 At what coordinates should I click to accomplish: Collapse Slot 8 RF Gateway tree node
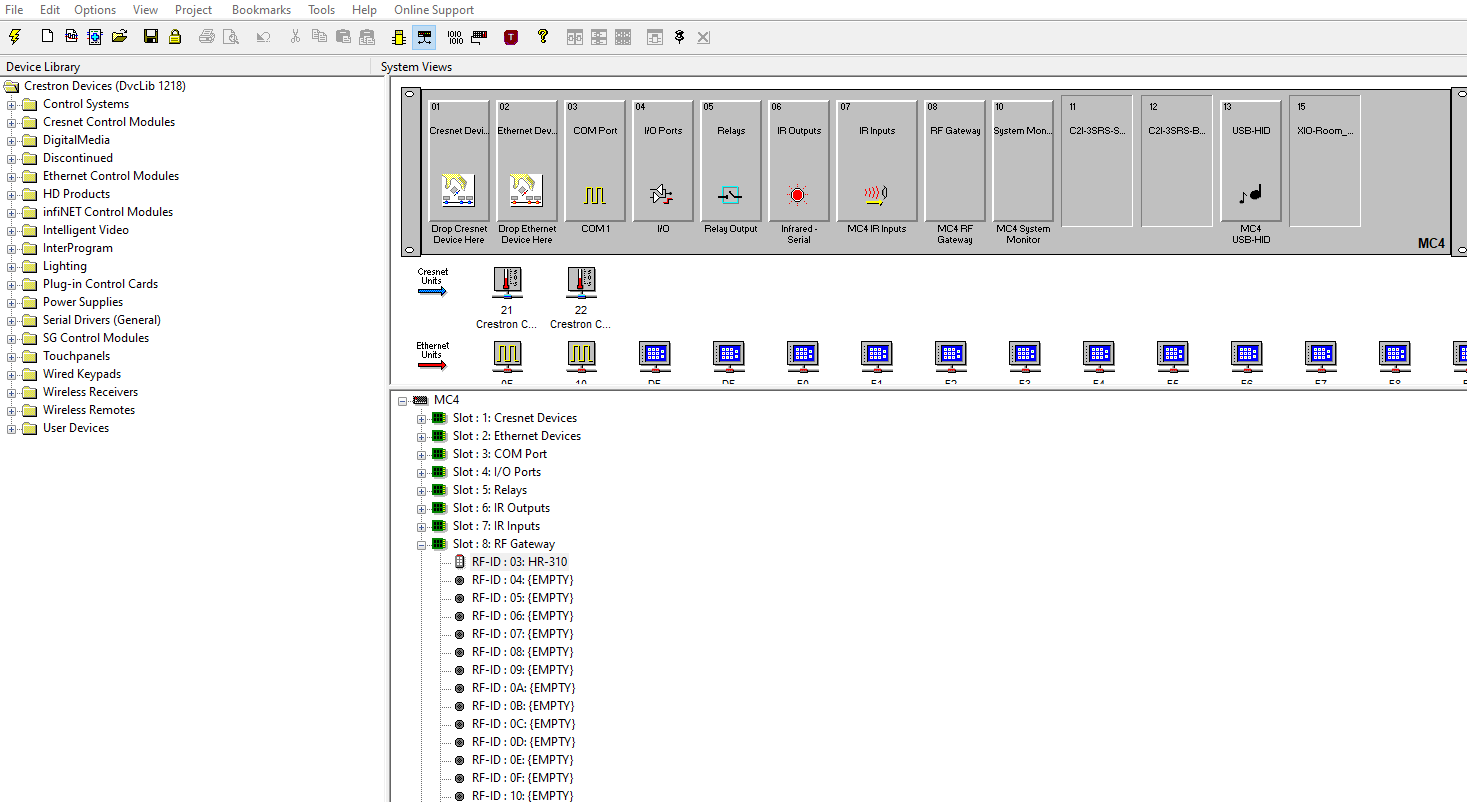(x=422, y=544)
